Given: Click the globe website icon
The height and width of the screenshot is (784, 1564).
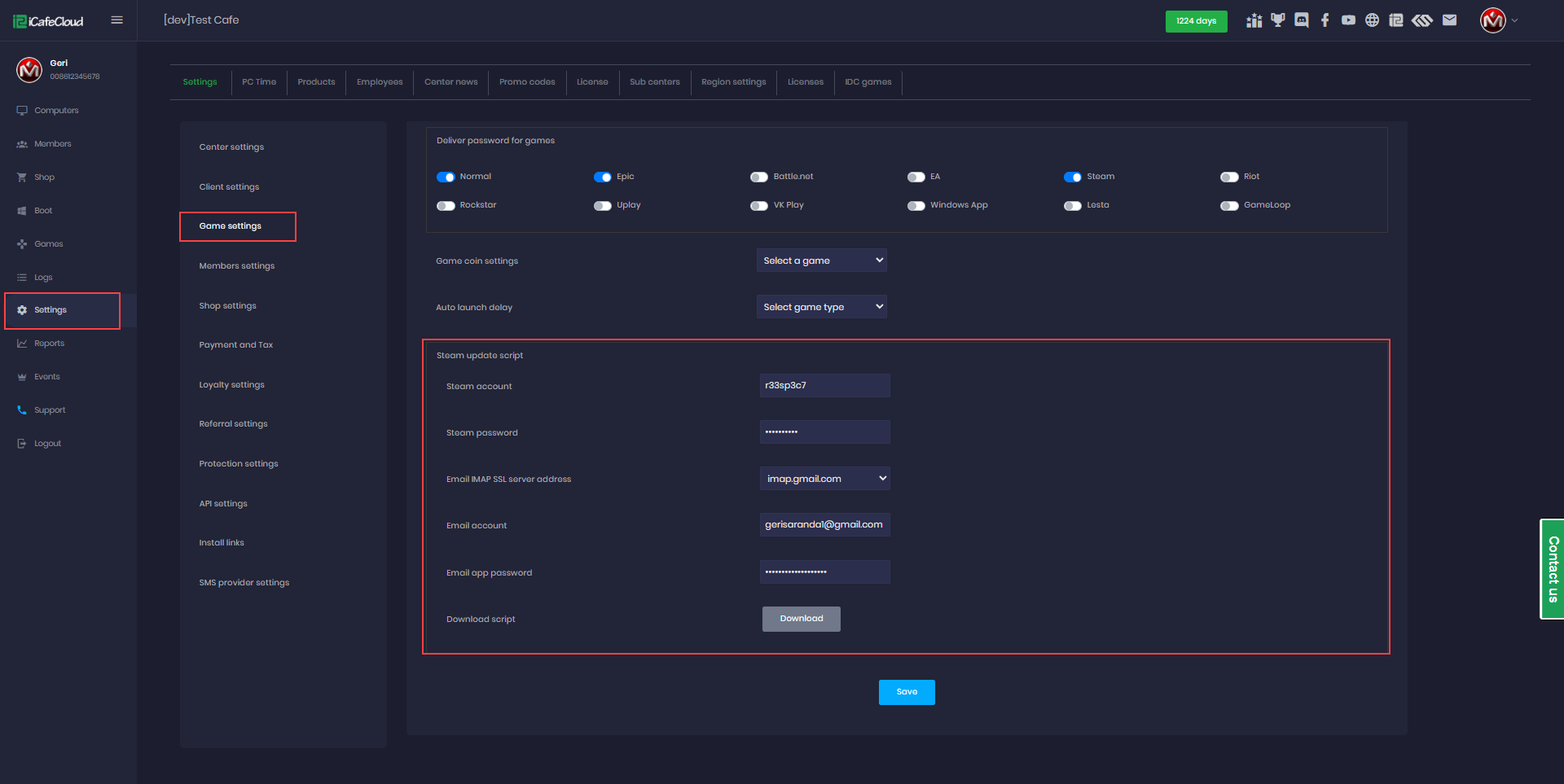Looking at the screenshot, I should pyautogui.click(x=1373, y=20).
